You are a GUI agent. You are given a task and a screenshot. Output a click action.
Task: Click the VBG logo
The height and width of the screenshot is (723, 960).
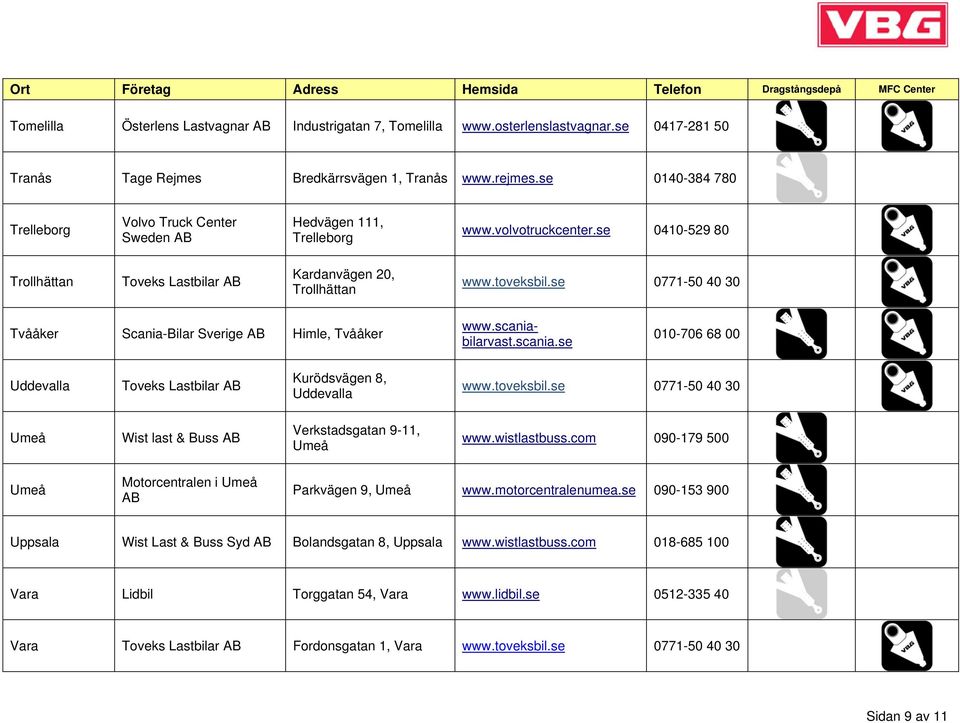click(882, 25)
